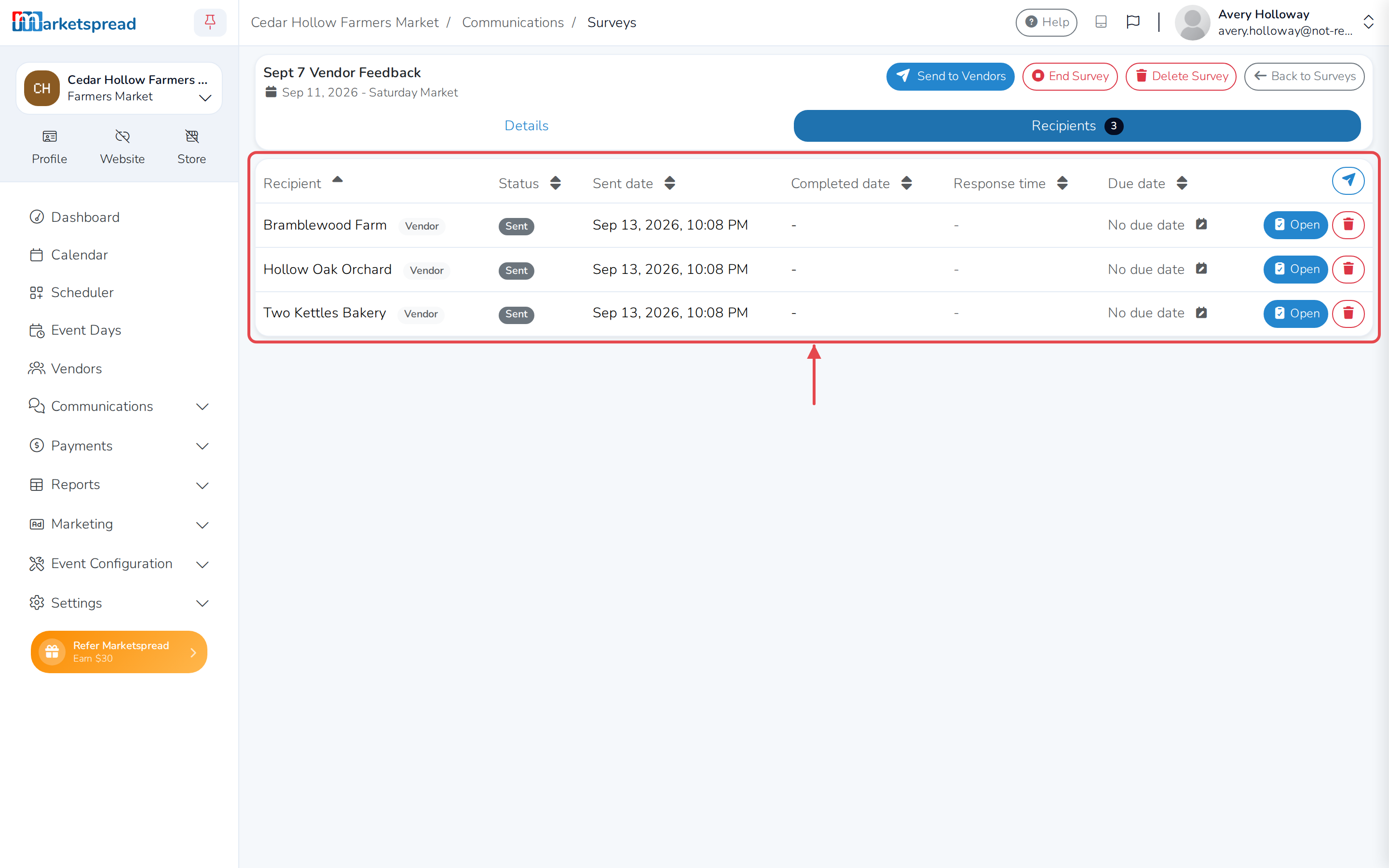Expand the Settings menu
1389x868 pixels.
[x=119, y=603]
